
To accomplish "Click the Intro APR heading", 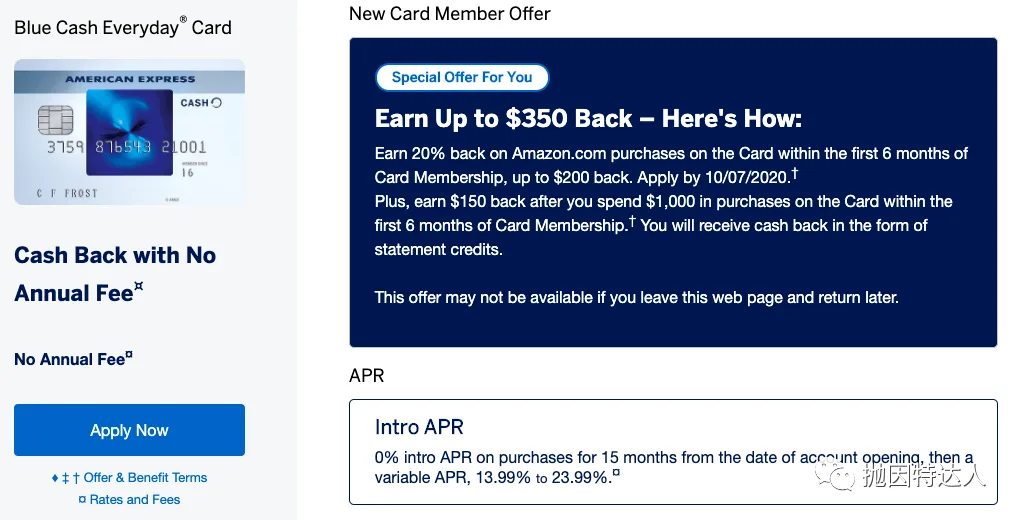I will coord(419,427).
